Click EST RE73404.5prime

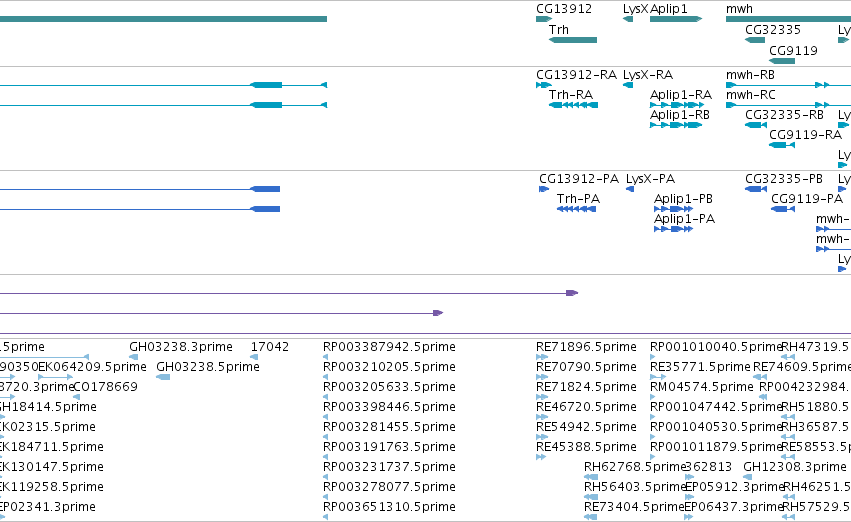[634, 507]
